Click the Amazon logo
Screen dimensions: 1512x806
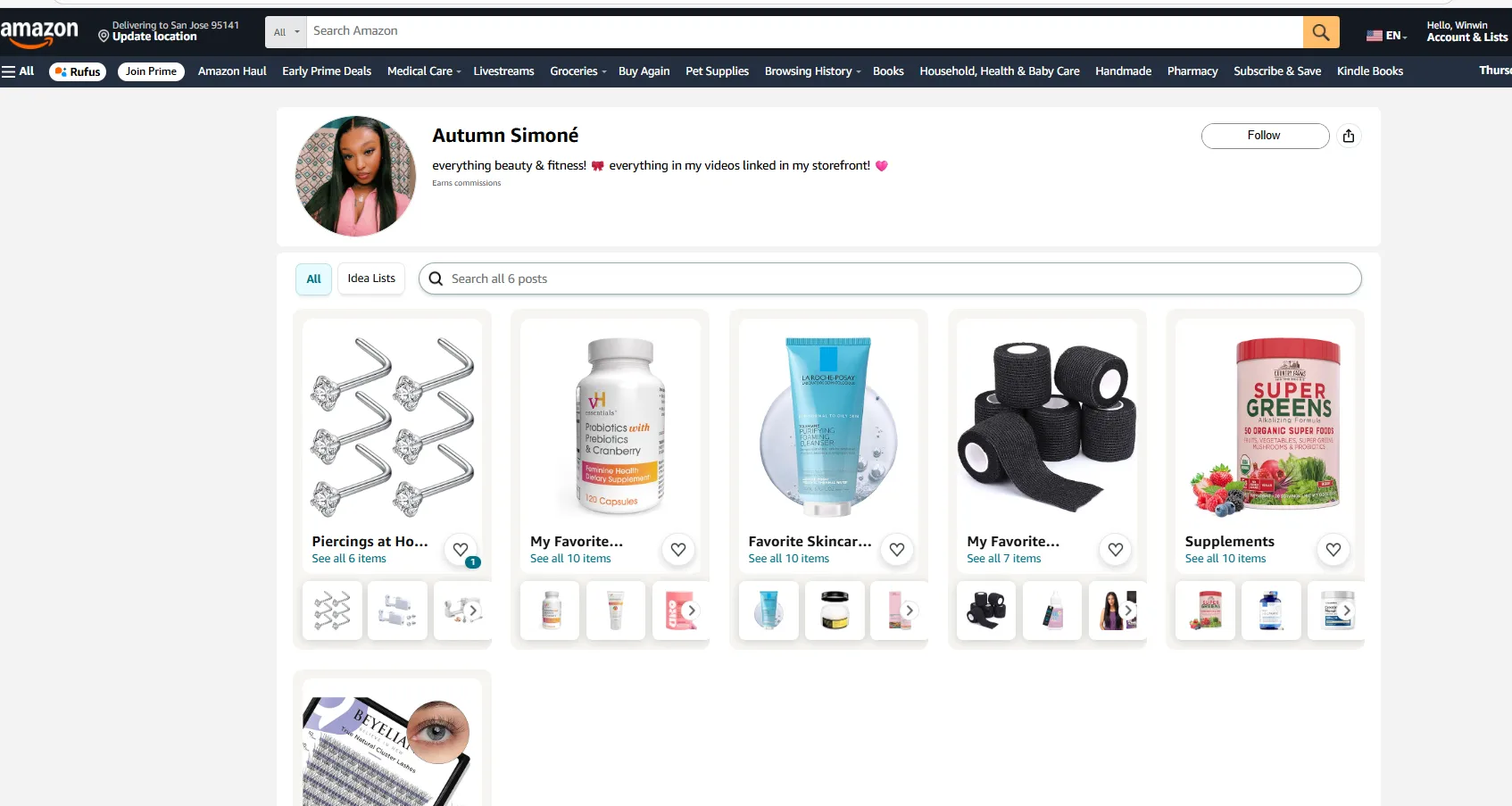39,33
